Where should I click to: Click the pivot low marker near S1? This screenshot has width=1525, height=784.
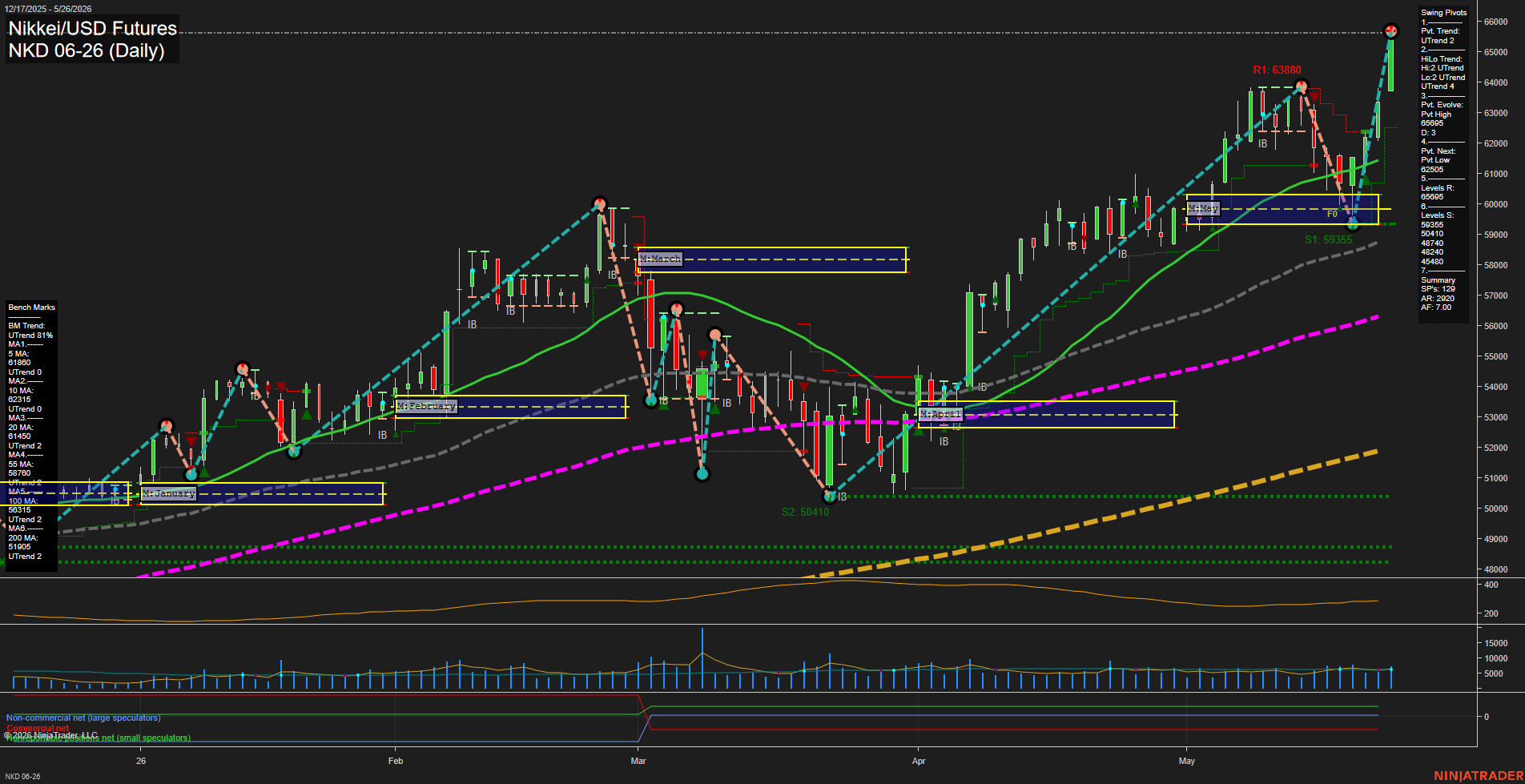coord(1354,224)
